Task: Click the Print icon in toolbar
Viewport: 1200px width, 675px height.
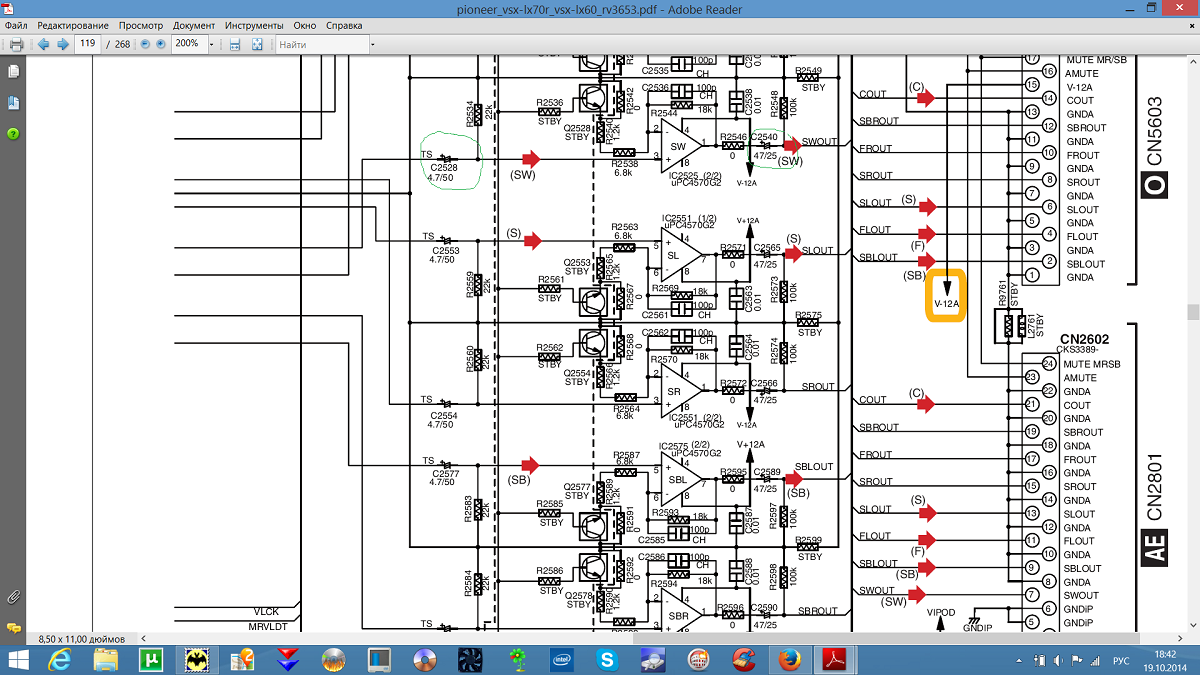Action: tap(16, 45)
